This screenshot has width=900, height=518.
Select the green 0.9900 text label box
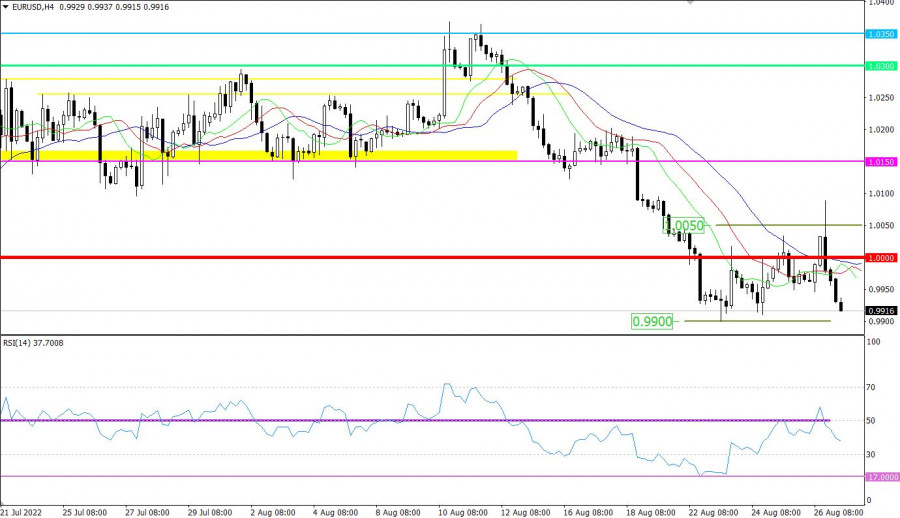(x=651, y=321)
